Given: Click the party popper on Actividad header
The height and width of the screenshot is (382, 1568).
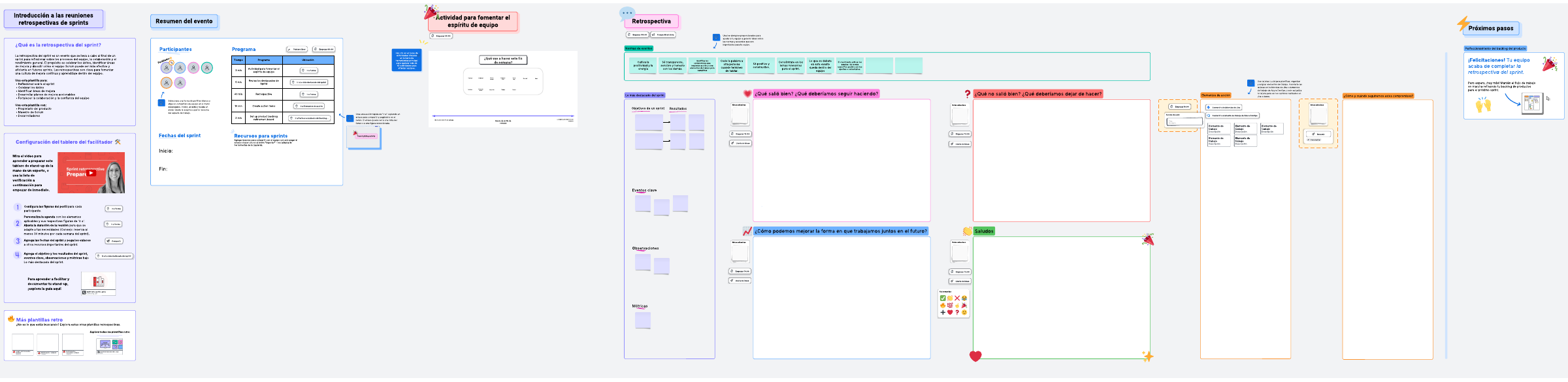Looking at the screenshot, I should point(430,12).
